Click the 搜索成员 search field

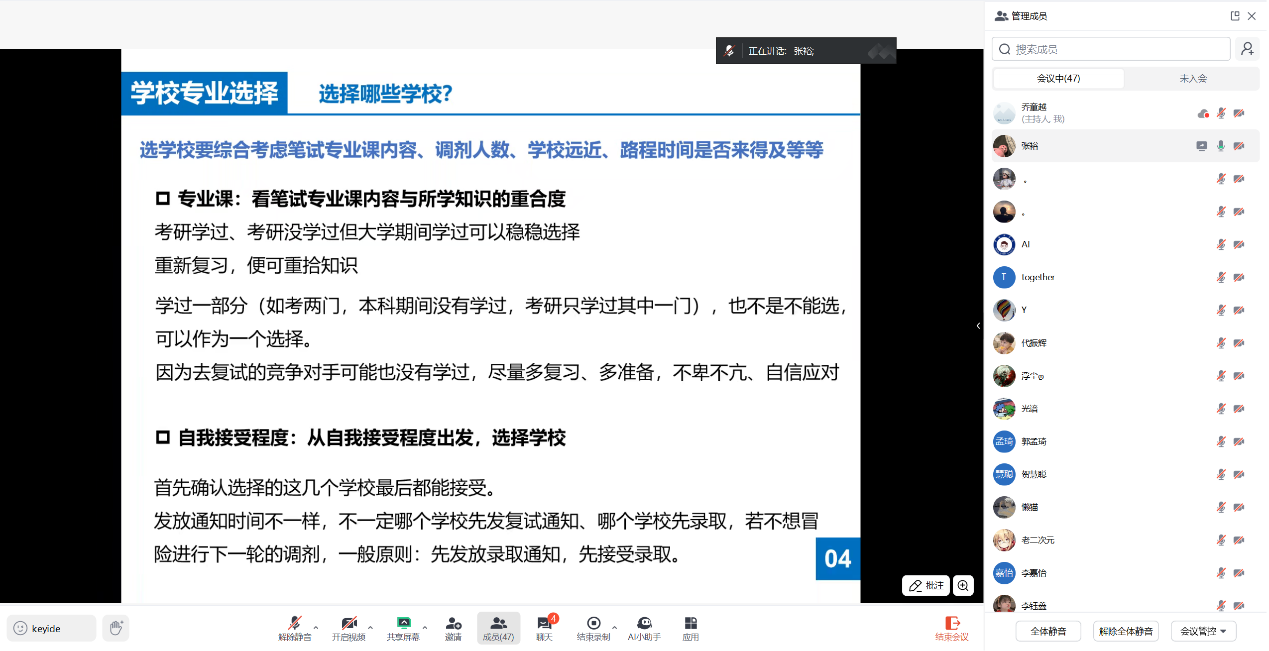1110,49
